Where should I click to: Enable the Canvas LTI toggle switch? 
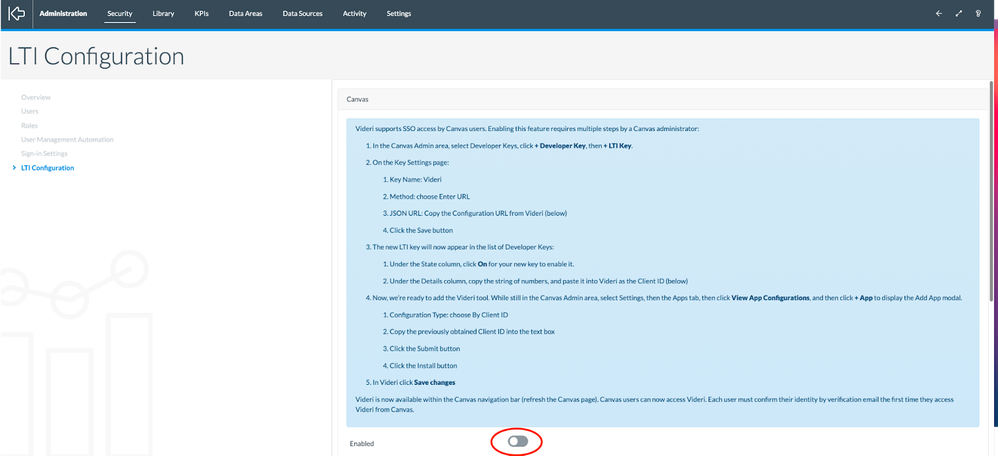(517, 442)
